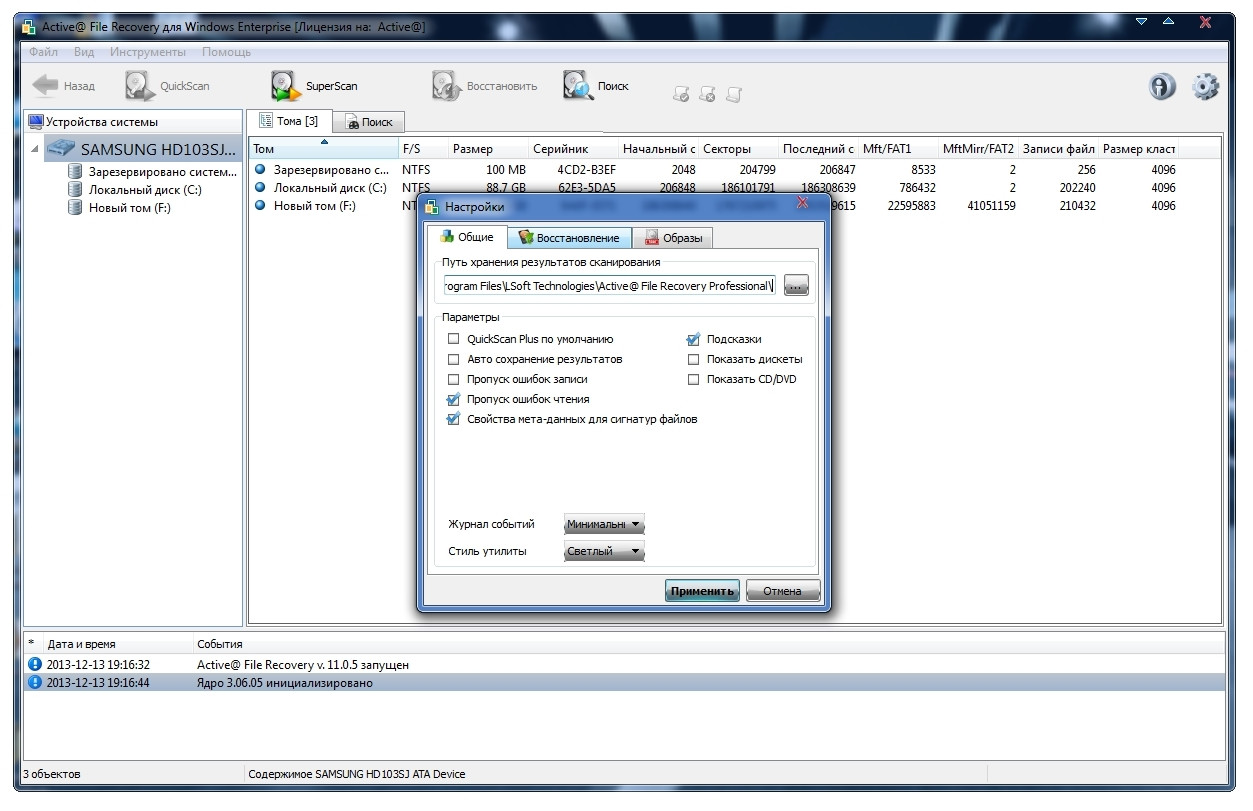Close the Настройки dialog
The width and height of the screenshot is (1253, 811).
[802, 203]
